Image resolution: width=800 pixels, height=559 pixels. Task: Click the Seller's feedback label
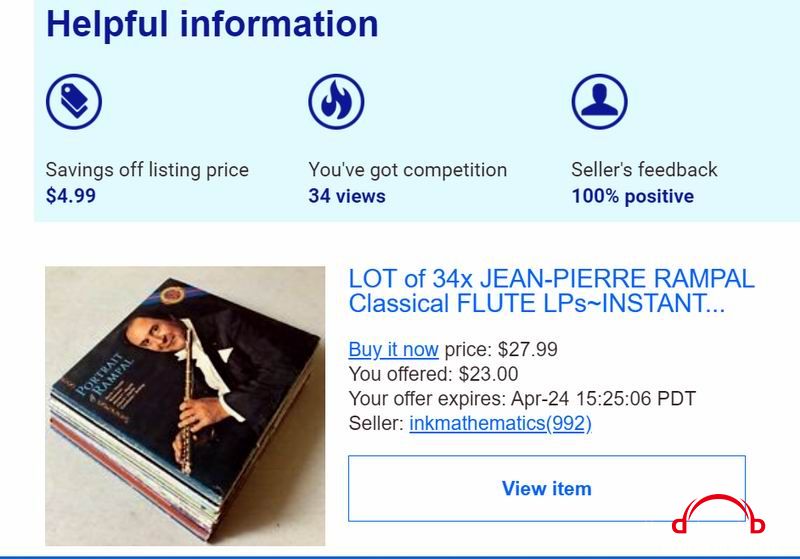(644, 169)
